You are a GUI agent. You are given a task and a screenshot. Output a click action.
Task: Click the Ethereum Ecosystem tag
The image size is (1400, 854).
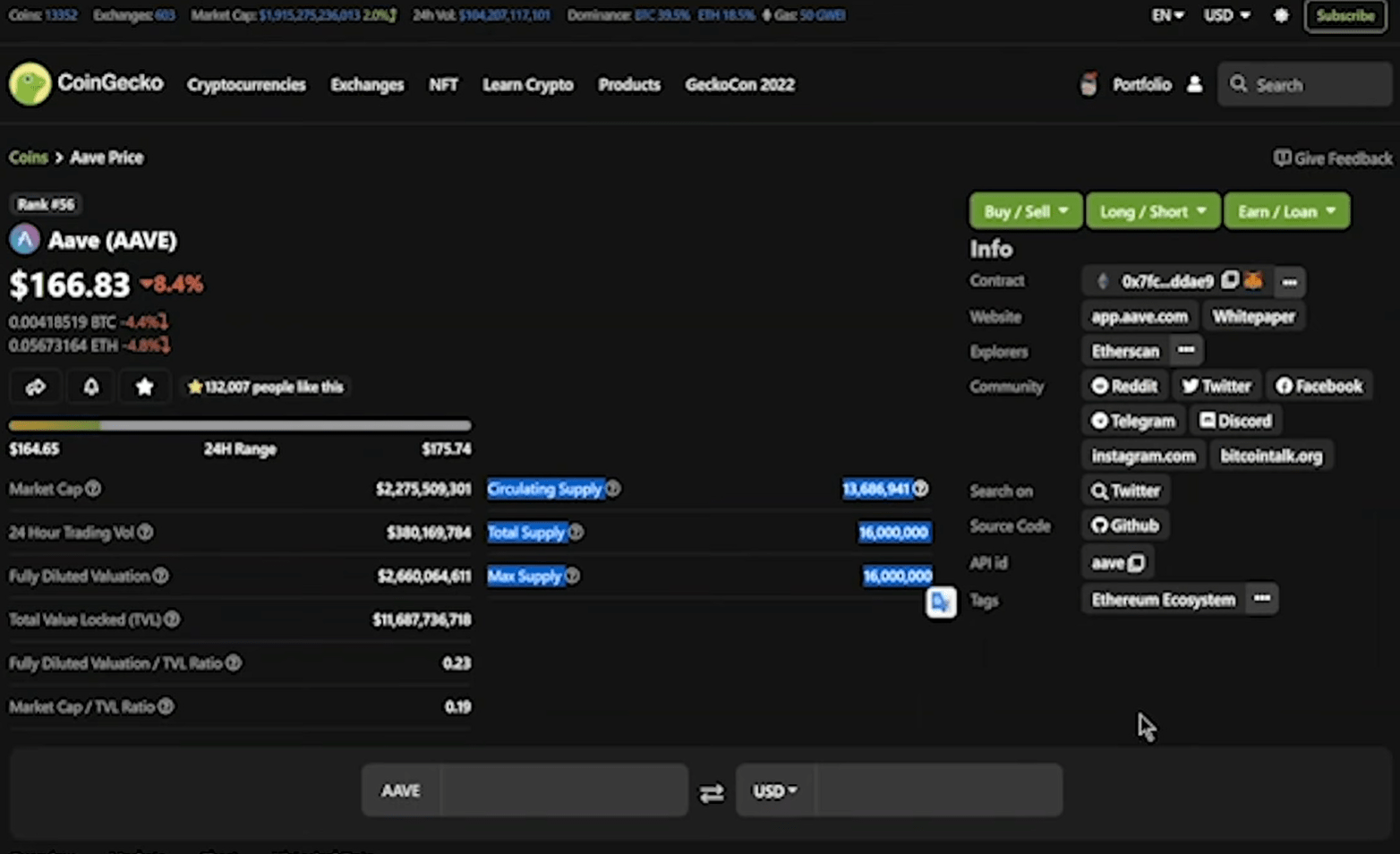coord(1163,600)
